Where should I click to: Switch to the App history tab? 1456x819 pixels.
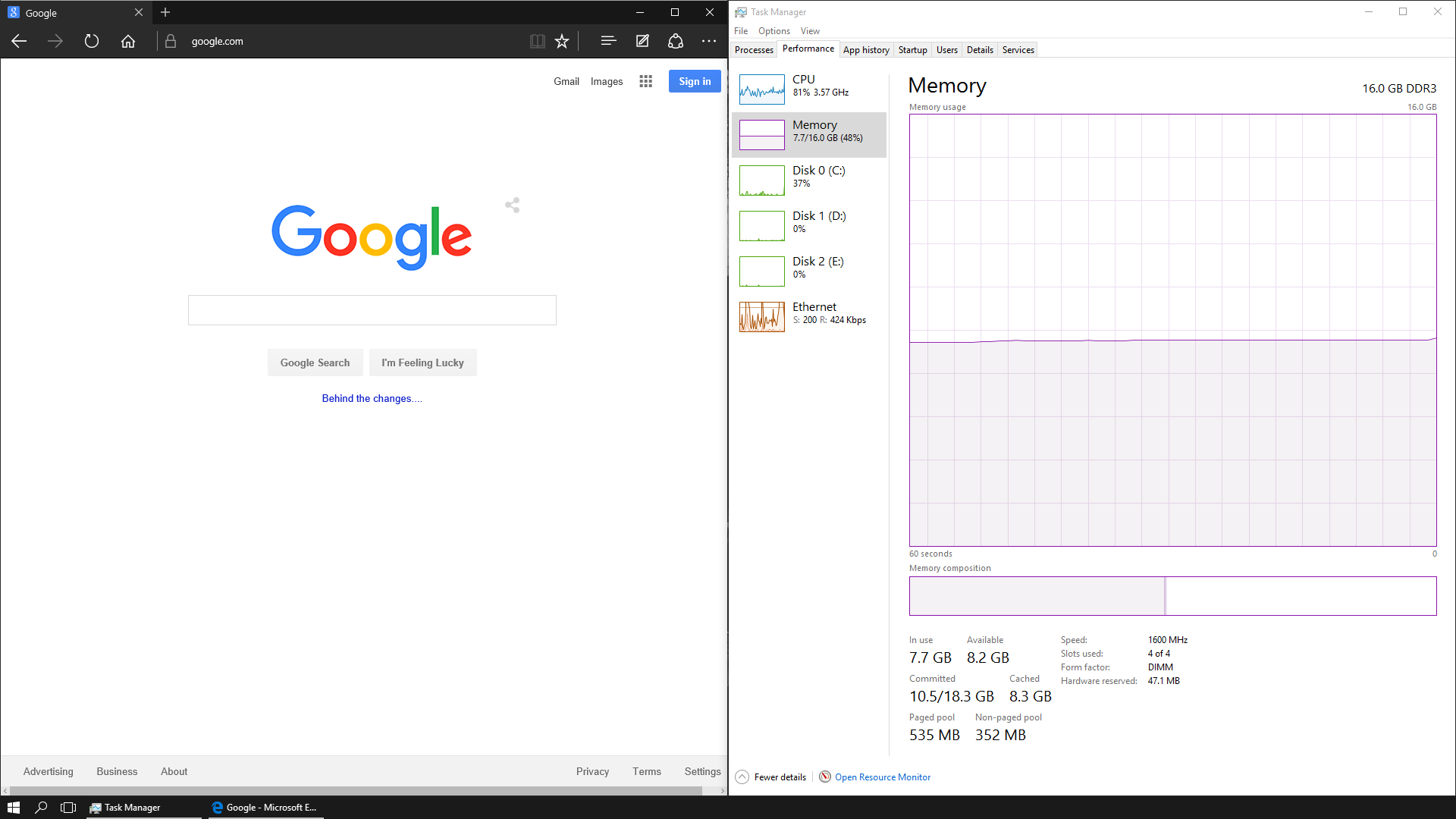tap(866, 50)
